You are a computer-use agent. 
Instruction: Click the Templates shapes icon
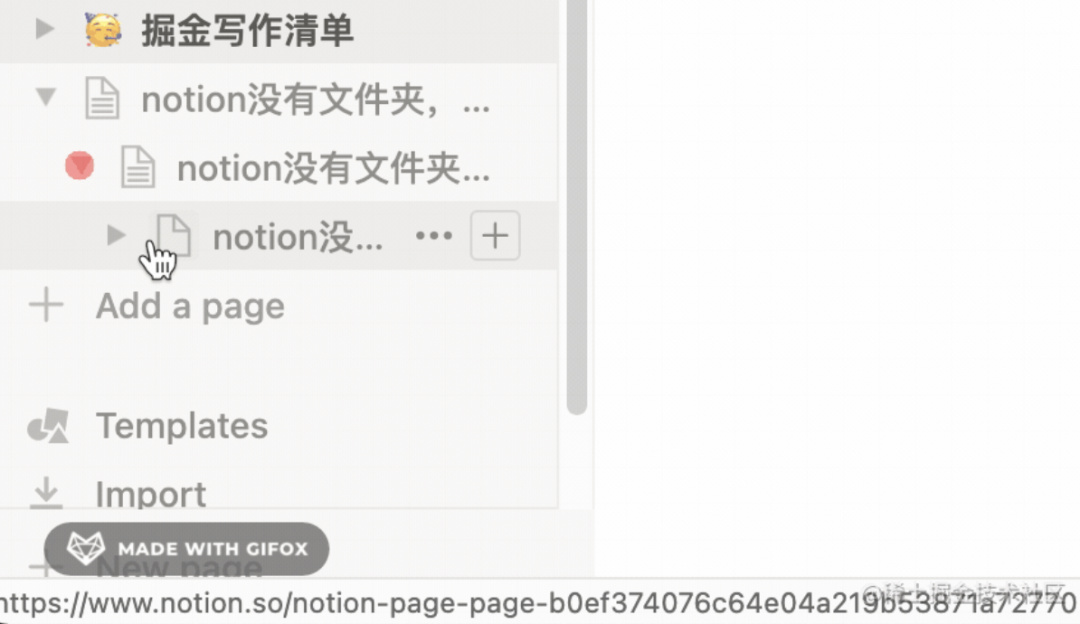(x=48, y=426)
